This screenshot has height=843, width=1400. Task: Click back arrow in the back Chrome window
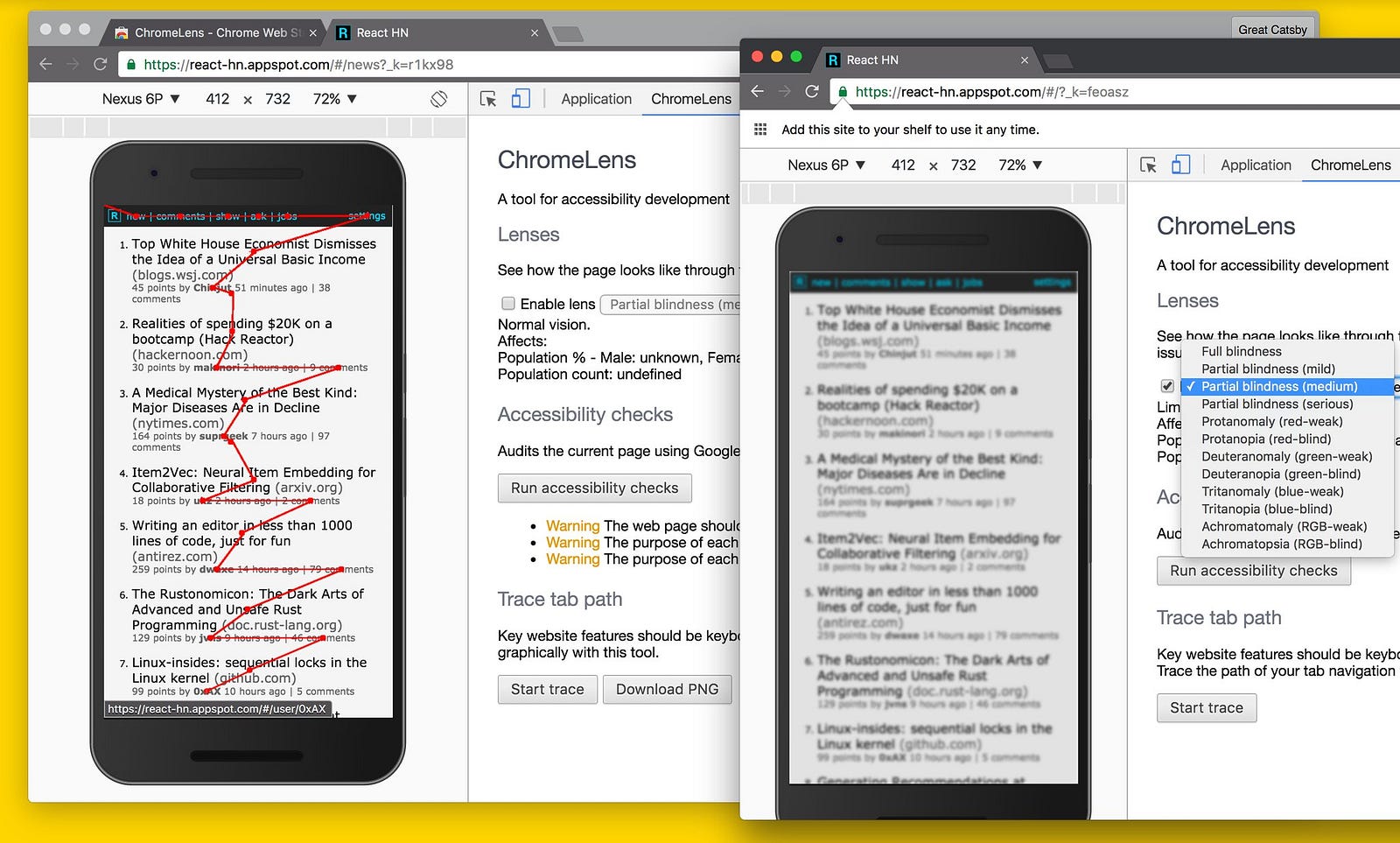click(46, 64)
